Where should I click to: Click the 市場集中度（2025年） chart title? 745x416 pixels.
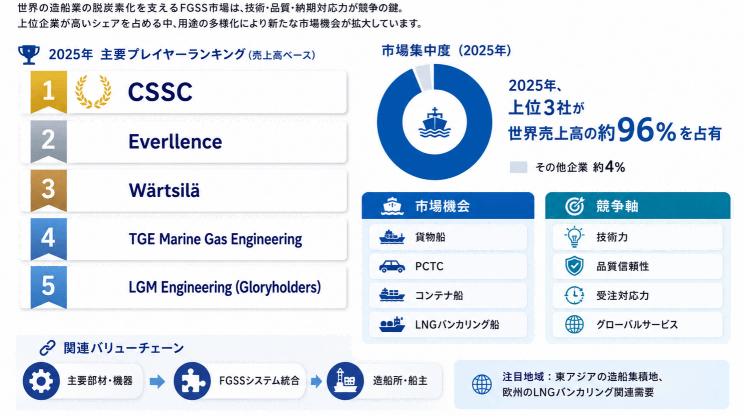446,50
